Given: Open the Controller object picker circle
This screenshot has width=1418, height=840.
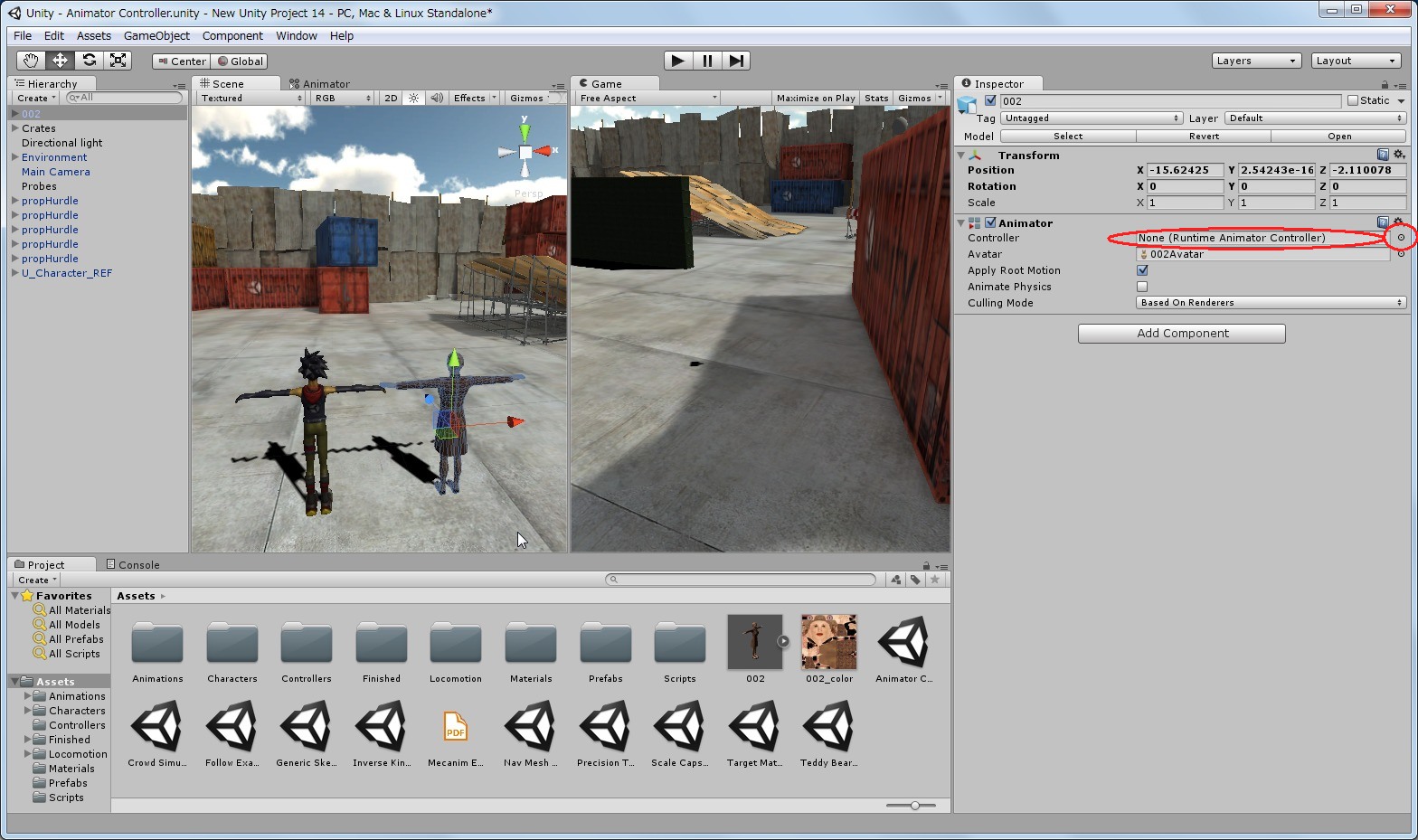Looking at the screenshot, I should [1401, 238].
